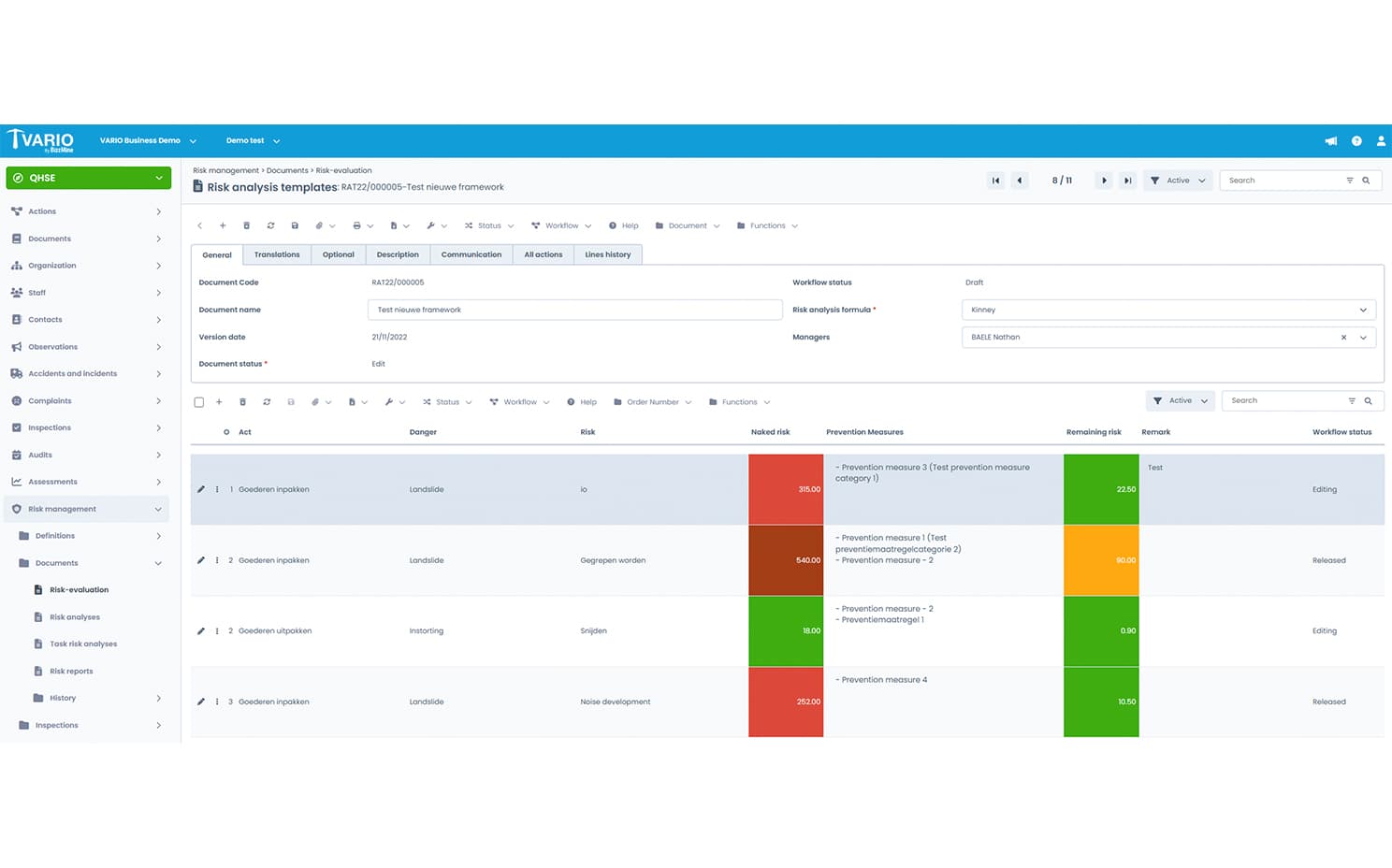
Task: Expand the QHSE module selector
Action: 89,178
